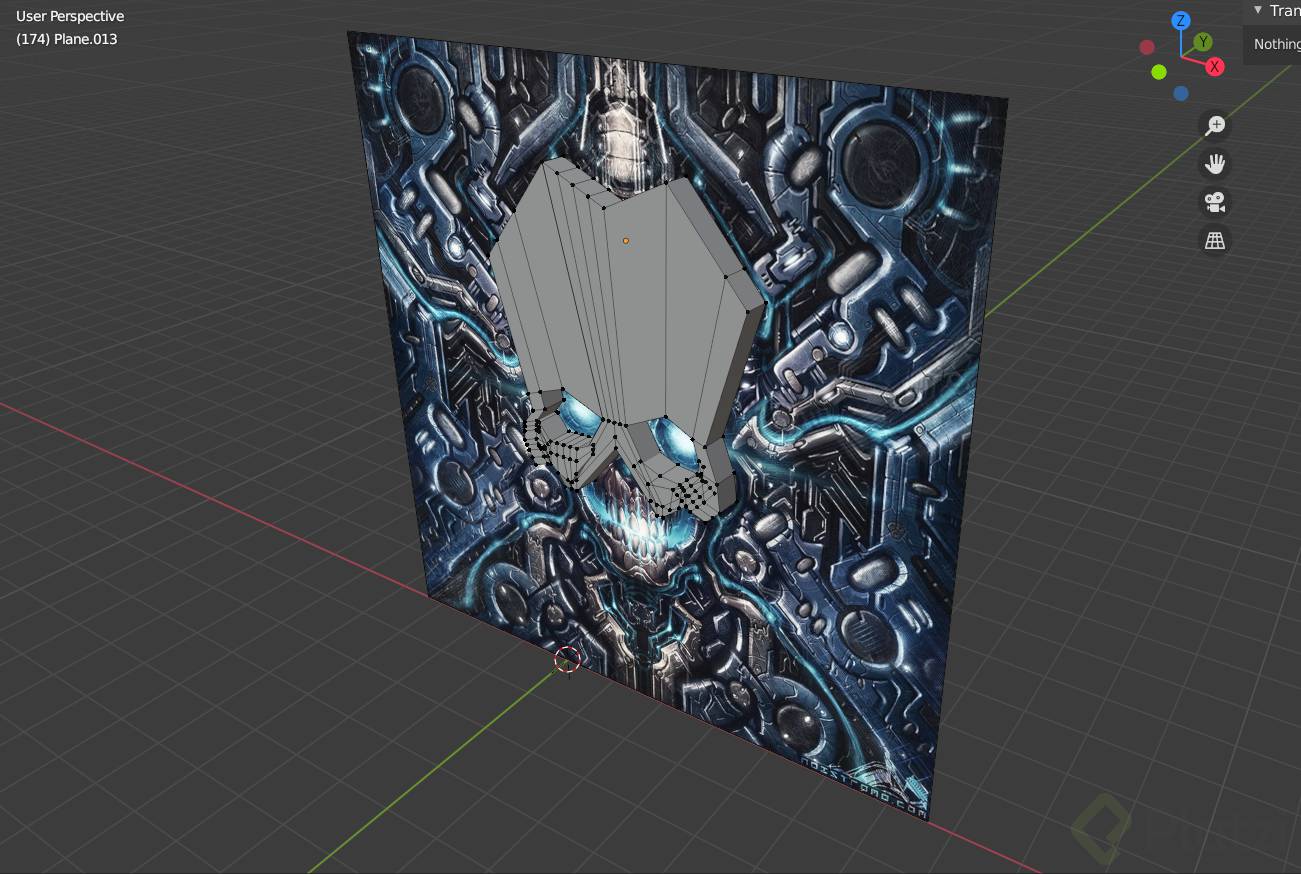The image size is (1301, 874).
Task: Click the green Y axis on navigation gizmo
Action: pyautogui.click(x=1203, y=42)
